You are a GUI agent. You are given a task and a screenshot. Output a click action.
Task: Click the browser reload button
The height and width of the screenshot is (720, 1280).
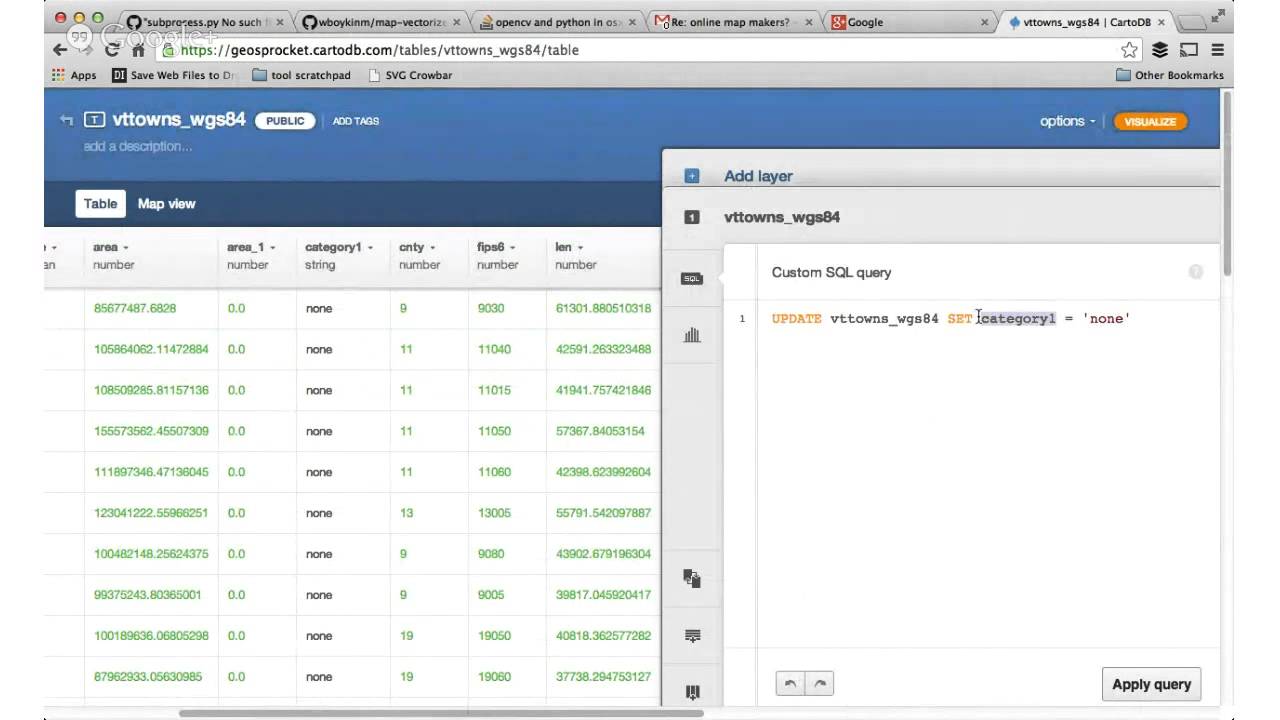112,50
